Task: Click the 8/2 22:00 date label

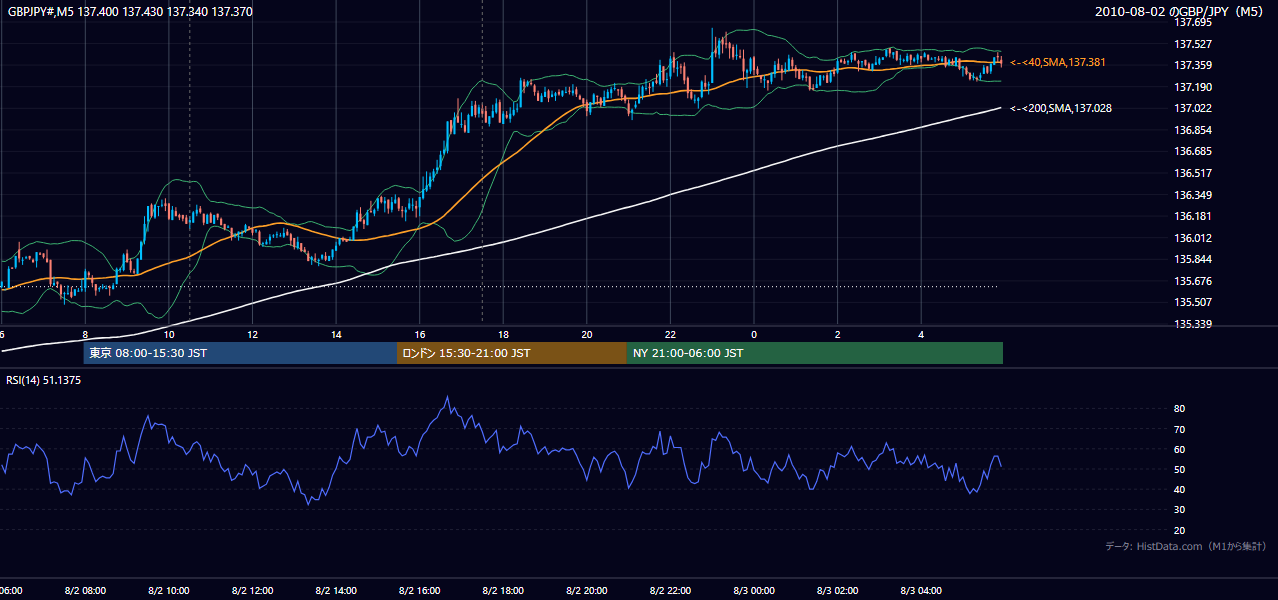Action: coord(670,591)
